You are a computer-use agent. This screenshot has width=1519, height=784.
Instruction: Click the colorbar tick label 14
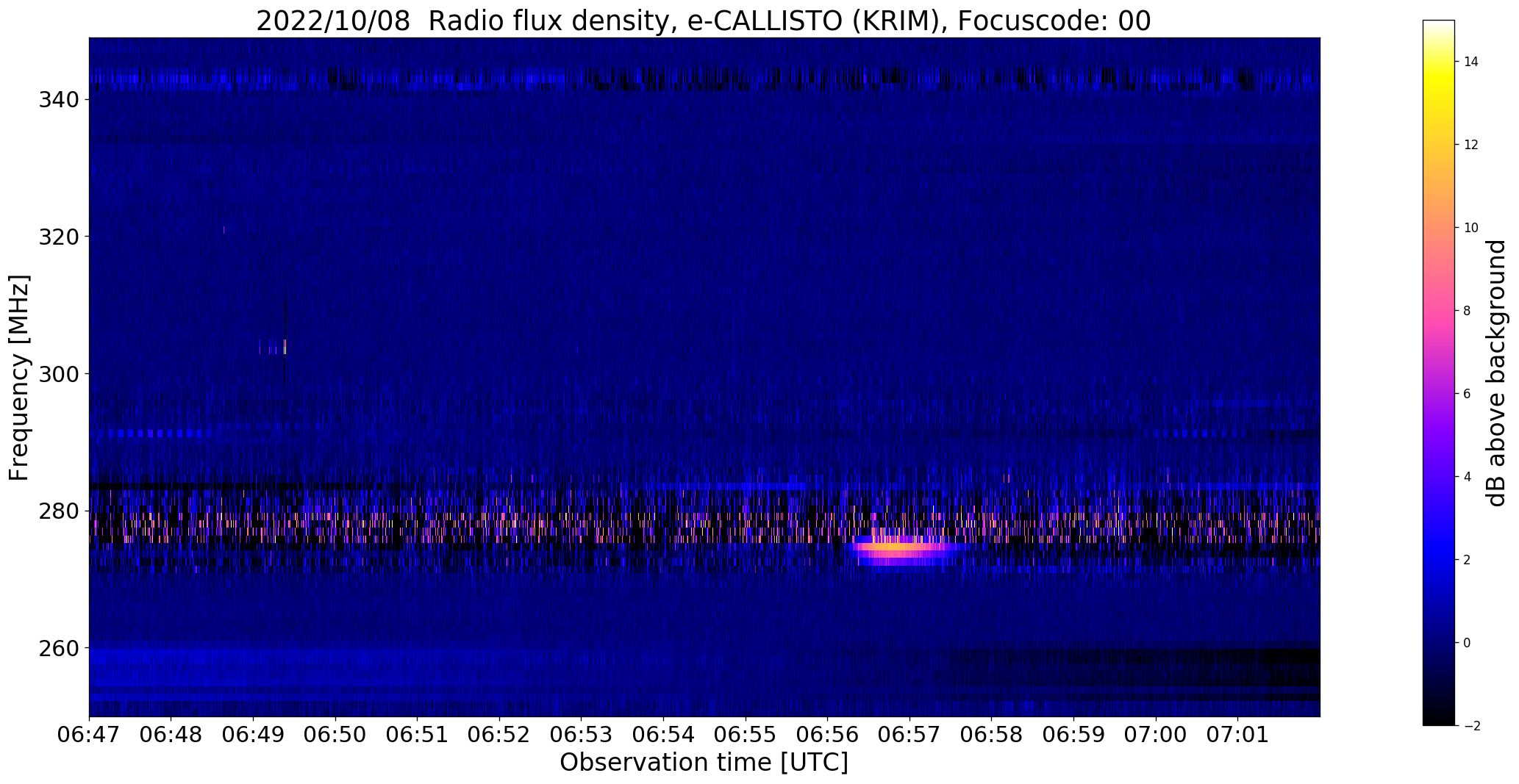pyautogui.click(x=1471, y=62)
